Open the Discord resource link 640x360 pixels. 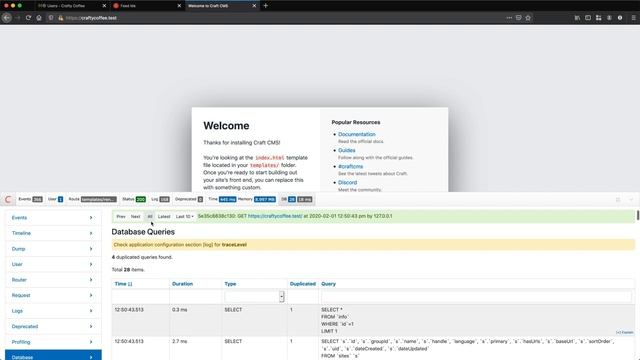tap(347, 182)
